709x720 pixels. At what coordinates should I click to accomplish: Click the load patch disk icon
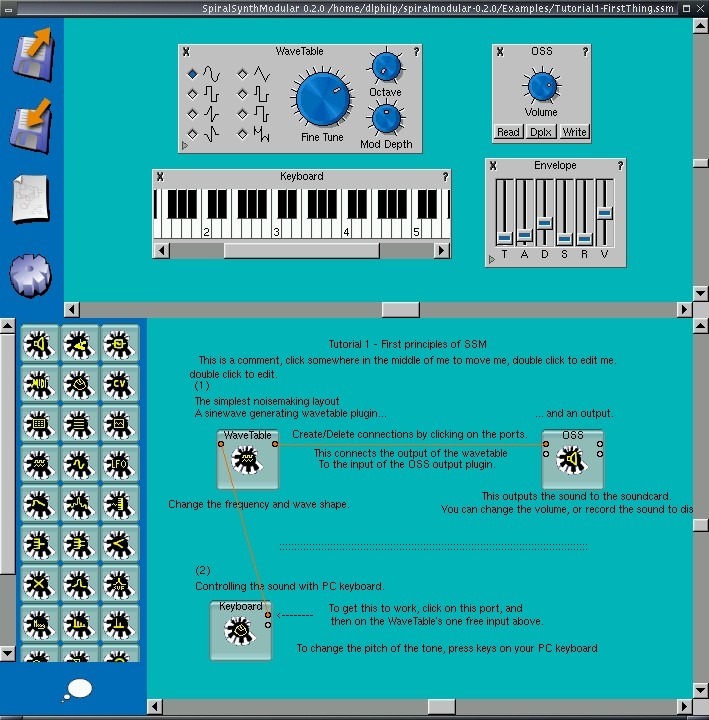coord(33,53)
